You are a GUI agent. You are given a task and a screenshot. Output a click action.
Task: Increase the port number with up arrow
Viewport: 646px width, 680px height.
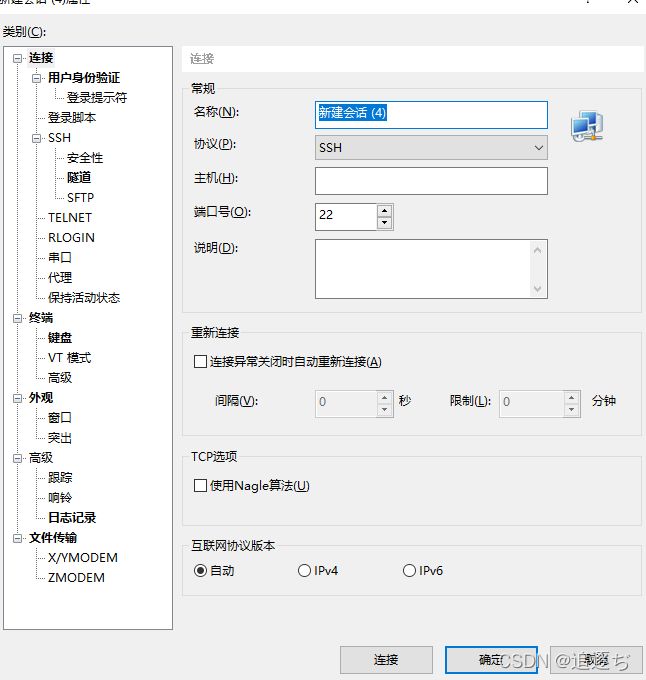point(385,210)
